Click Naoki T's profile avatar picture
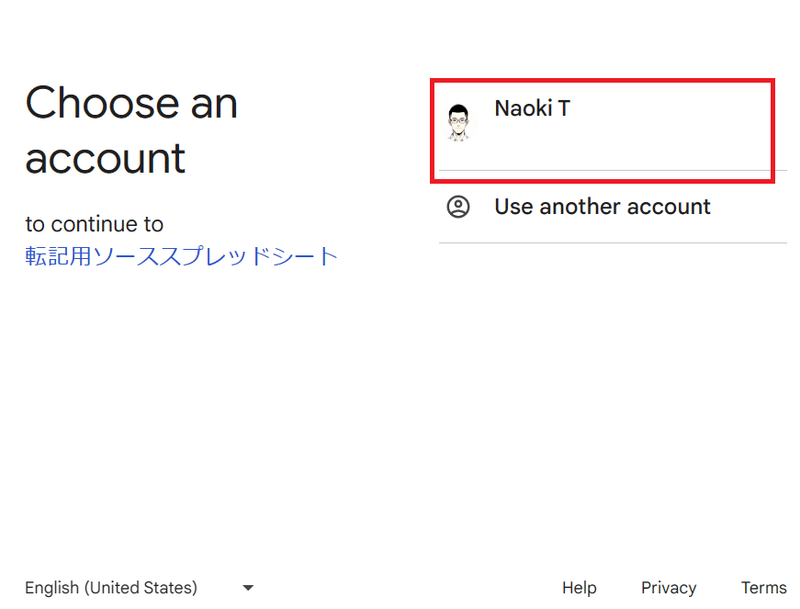Screen dimensions: 800x609 [458, 122]
